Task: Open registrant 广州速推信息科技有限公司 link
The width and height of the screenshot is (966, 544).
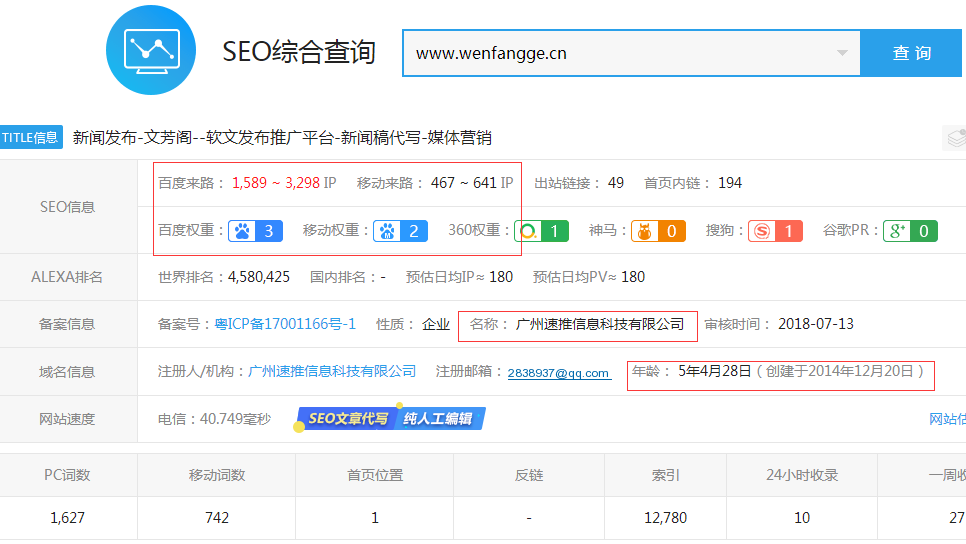Action: 332,371
